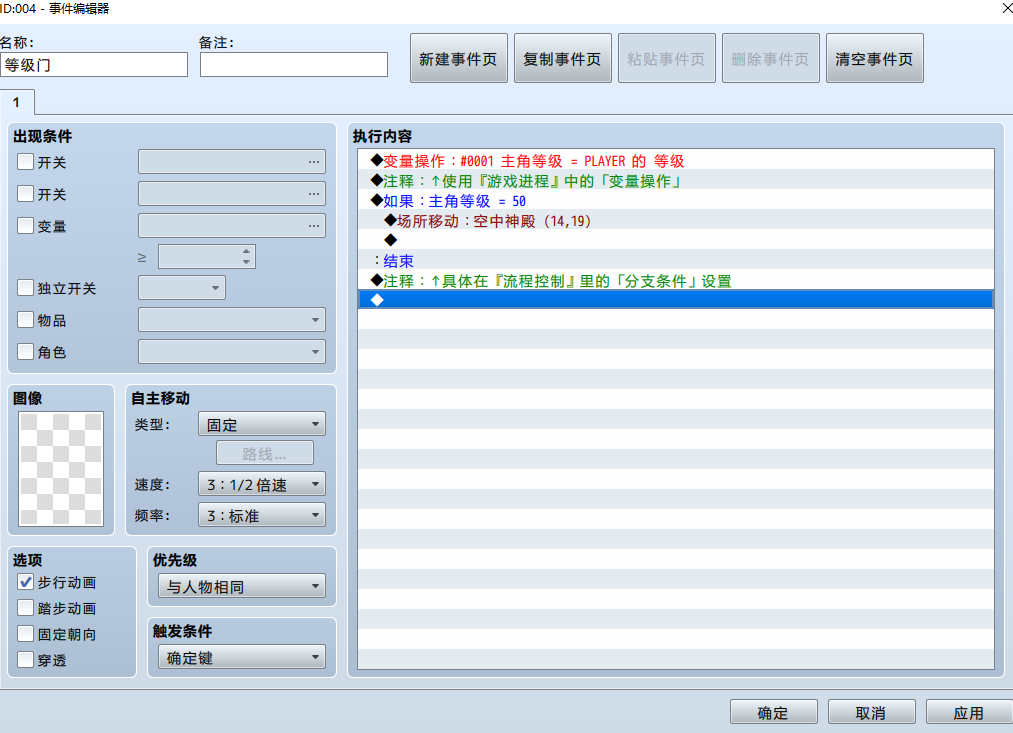
Task: Open the 触发条件 dropdown showing 确定键
Action: point(242,657)
